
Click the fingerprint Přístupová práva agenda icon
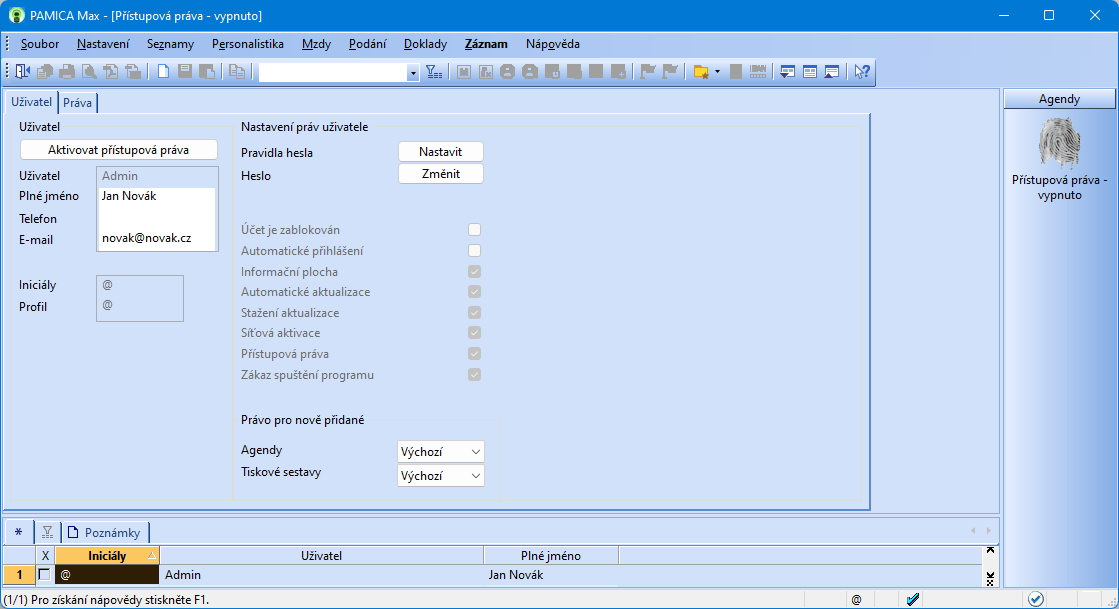pyautogui.click(x=1060, y=142)
